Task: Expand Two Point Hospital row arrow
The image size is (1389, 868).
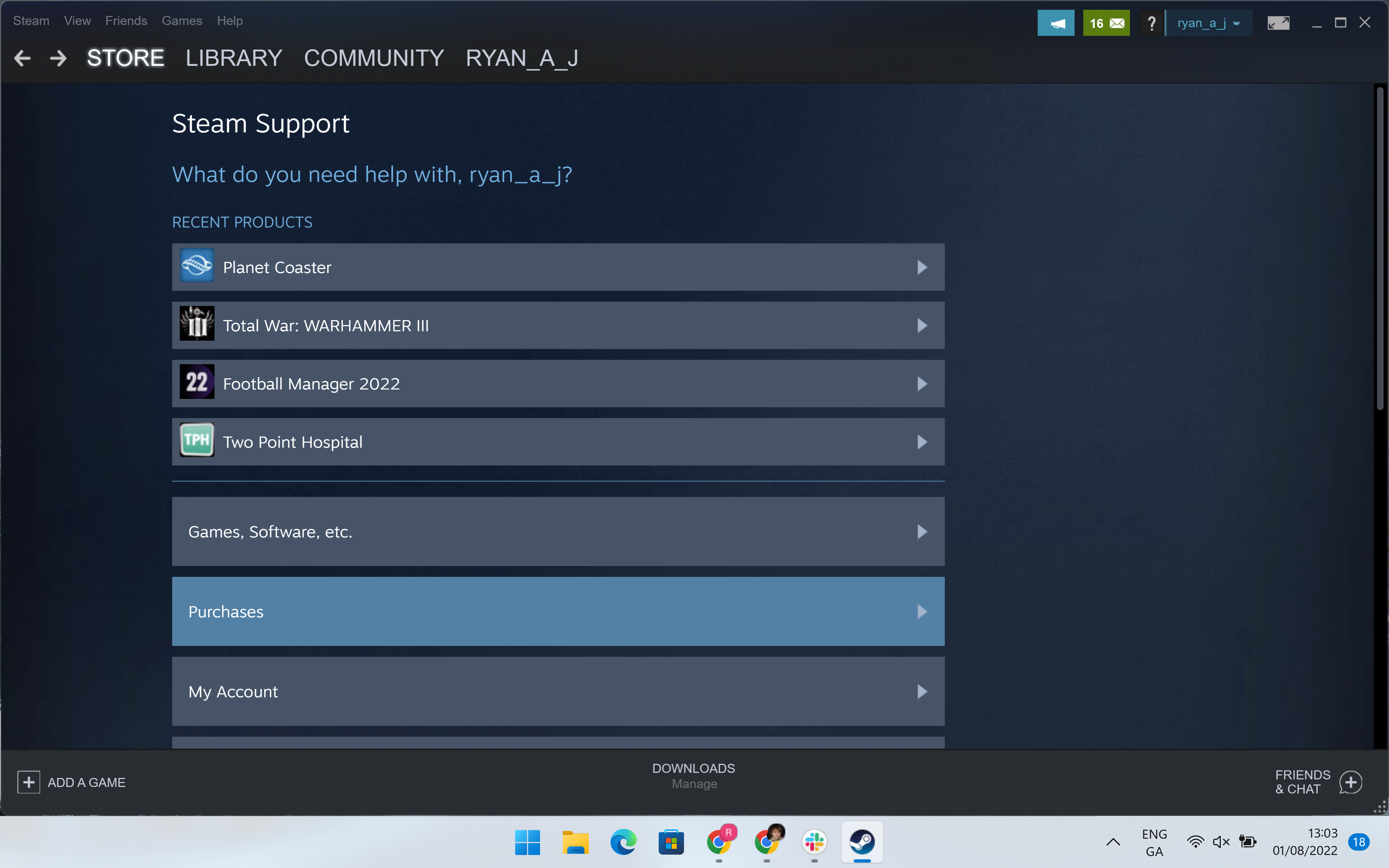Action: pos(922,442)
